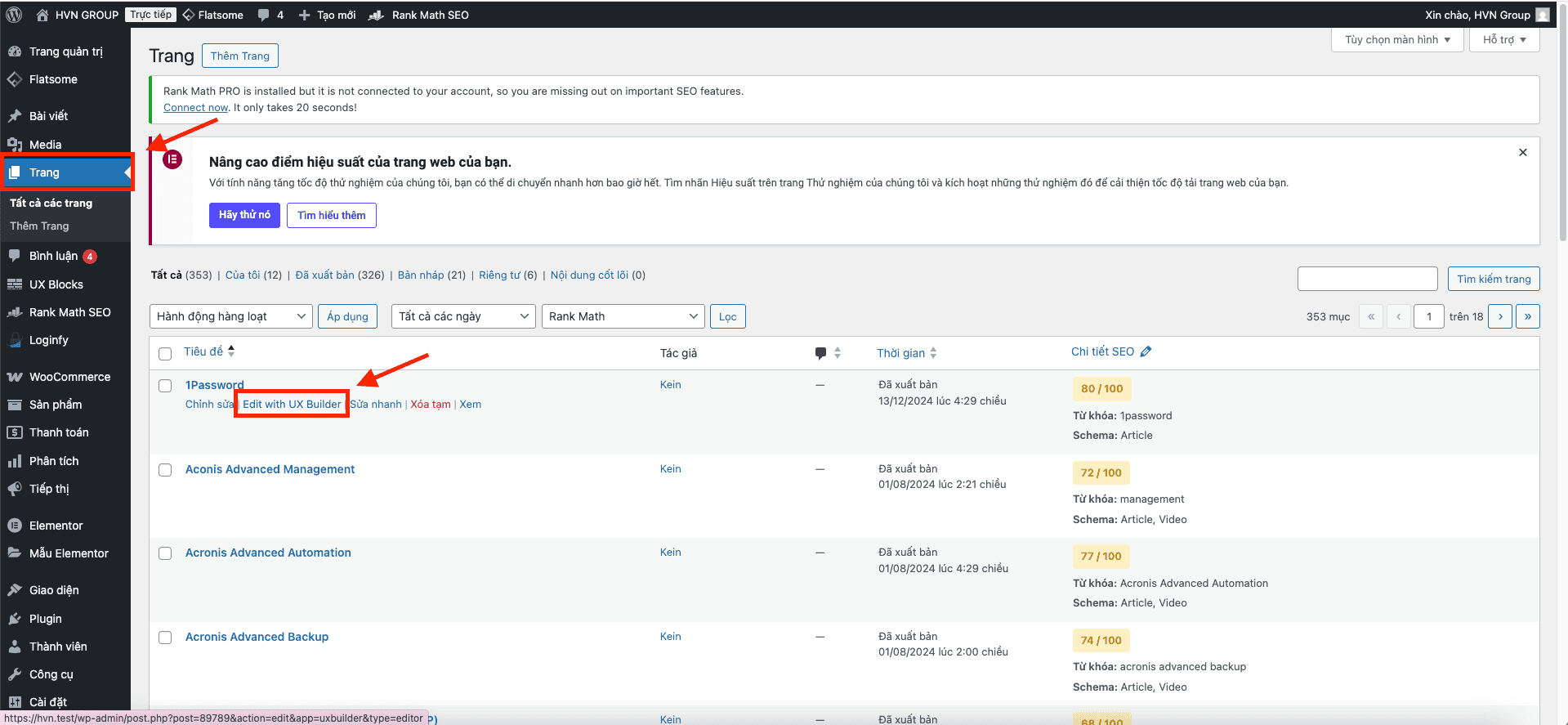1568x725 pixels.
Task: Open Rank Math filter dropdown
Action: [x=623, y=316]
